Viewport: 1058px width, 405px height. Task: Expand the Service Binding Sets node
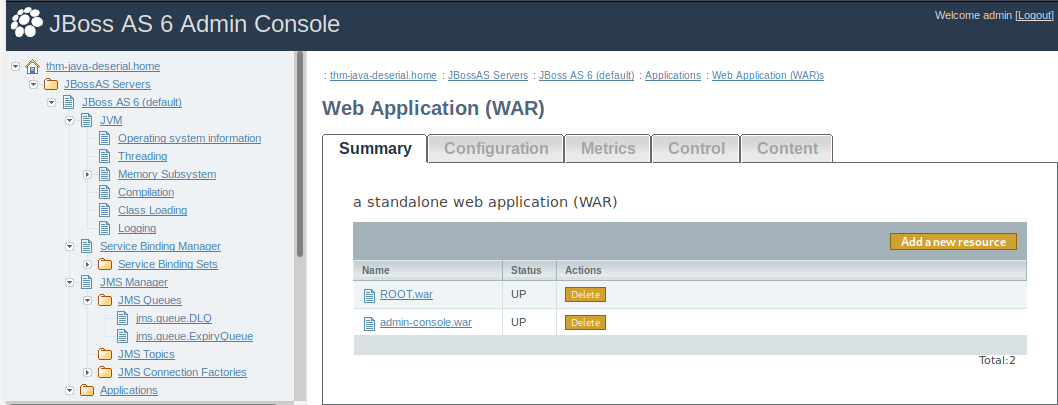(x=87, y=264)
